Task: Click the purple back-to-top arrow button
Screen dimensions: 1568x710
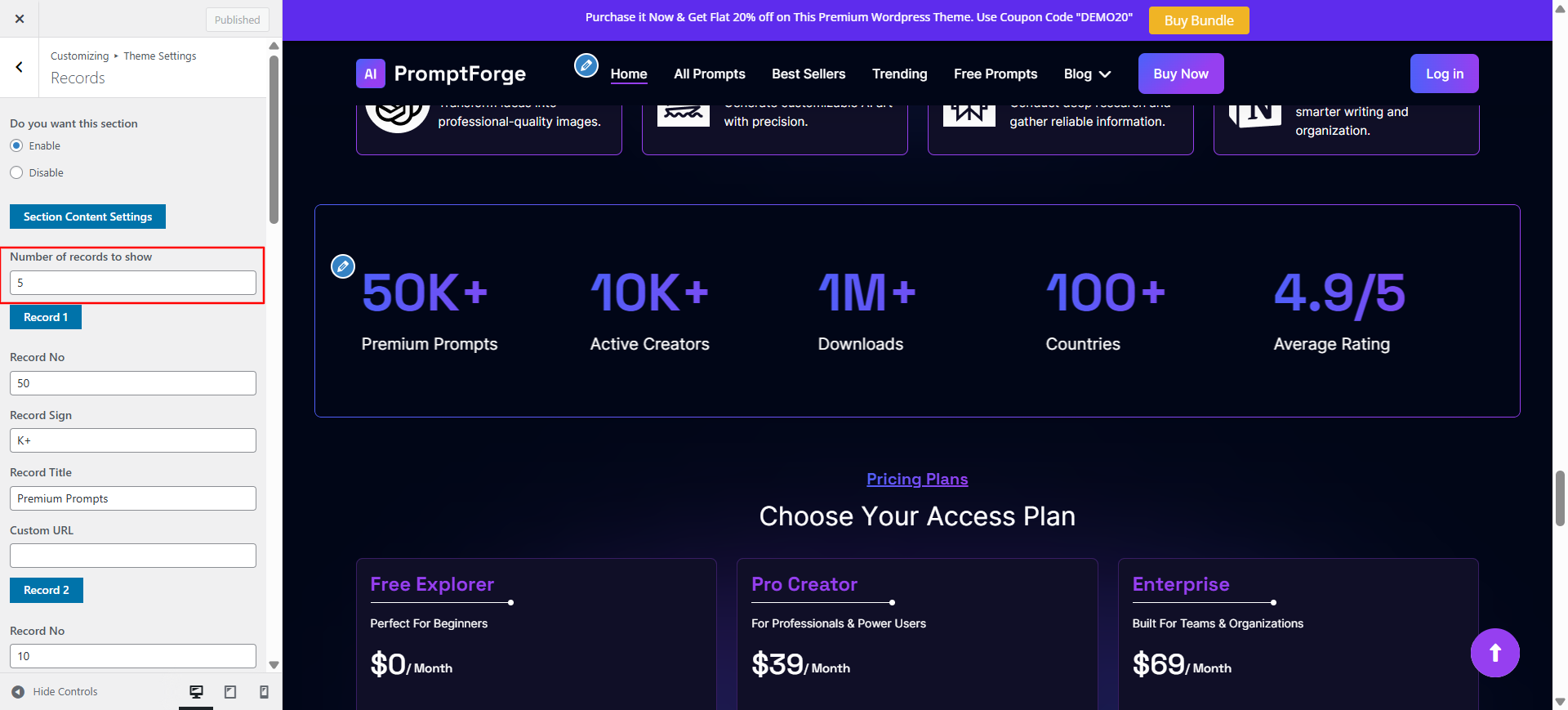Action: pyautogui.click(x=1495, y=653)
